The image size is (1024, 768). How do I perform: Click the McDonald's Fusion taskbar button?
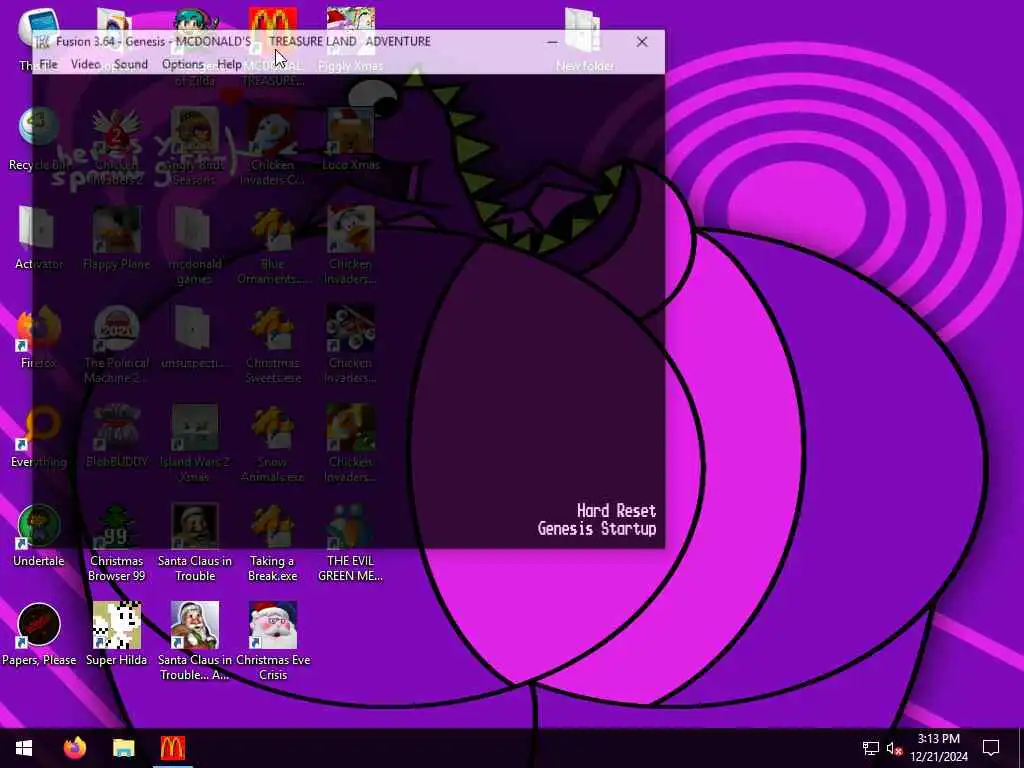pos(172,748)
